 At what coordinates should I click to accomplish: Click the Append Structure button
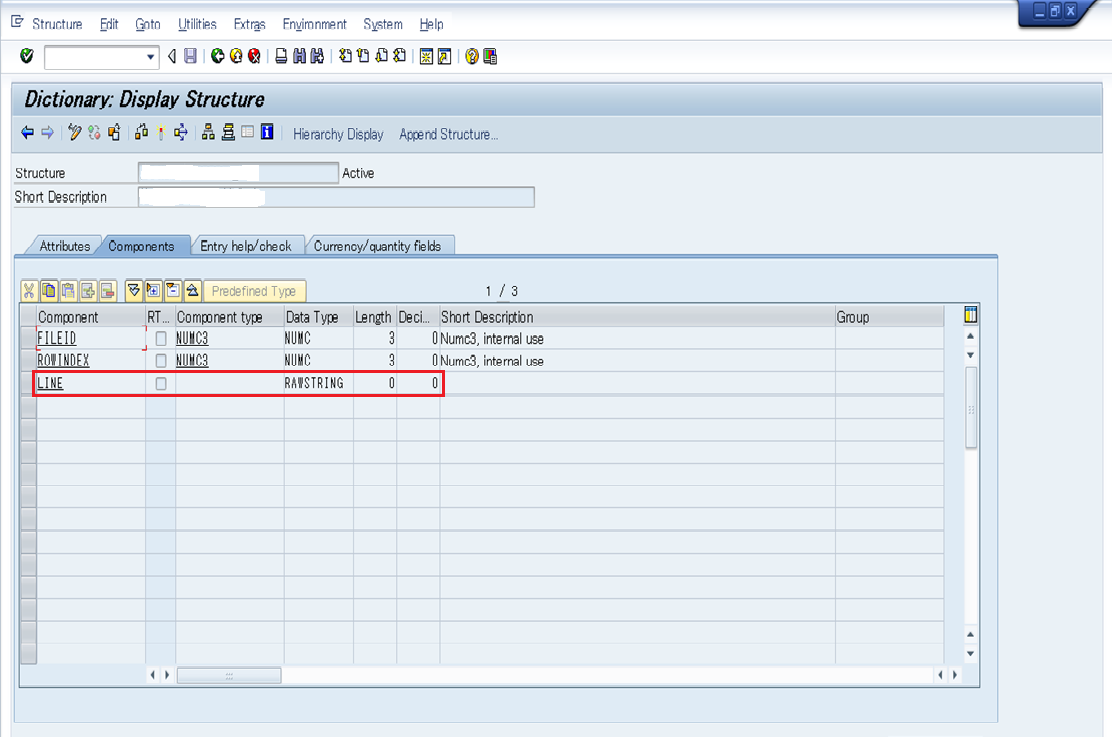coord(448,134)
